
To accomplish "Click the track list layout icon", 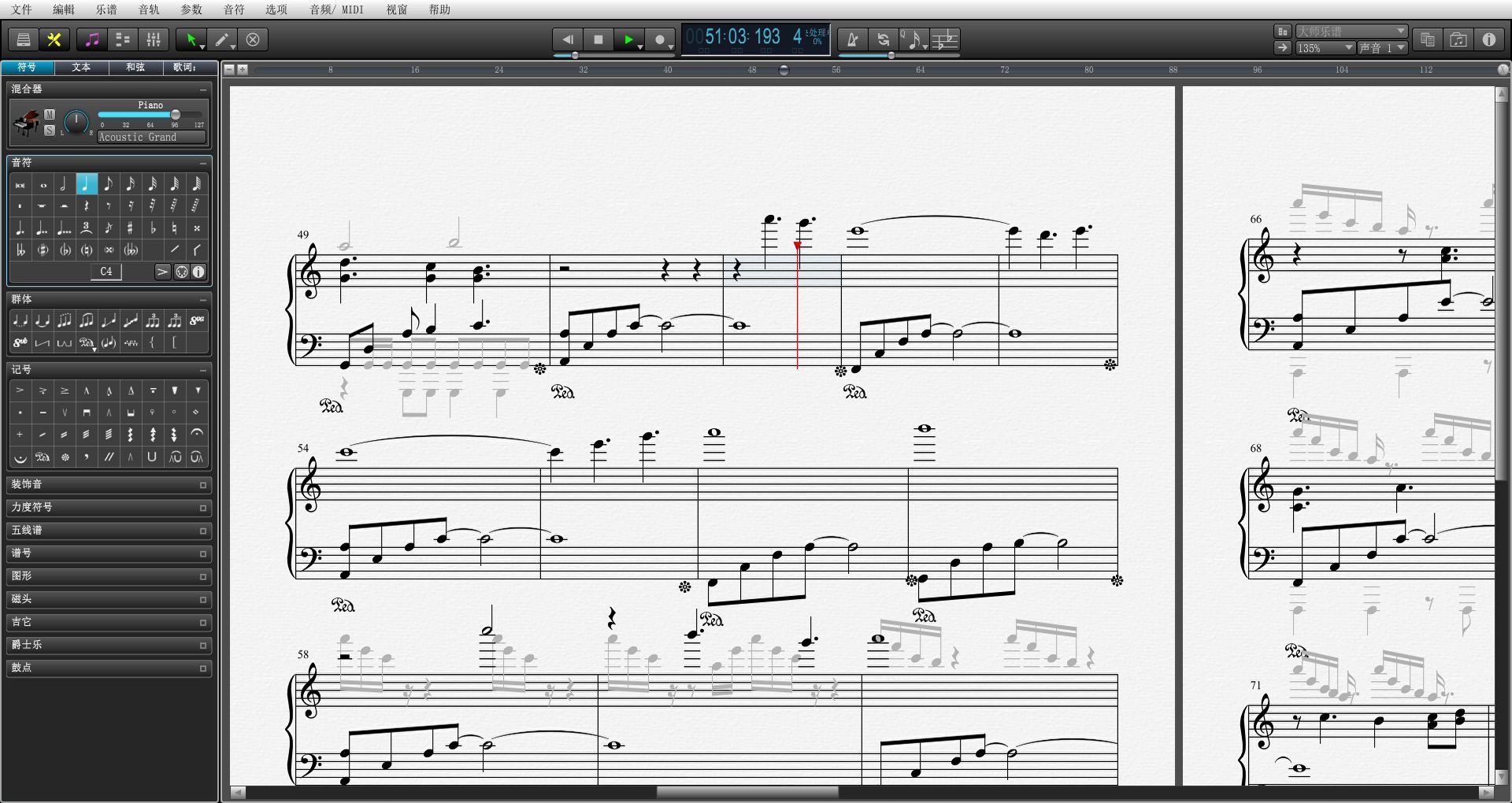I will [x=123, y=39].
